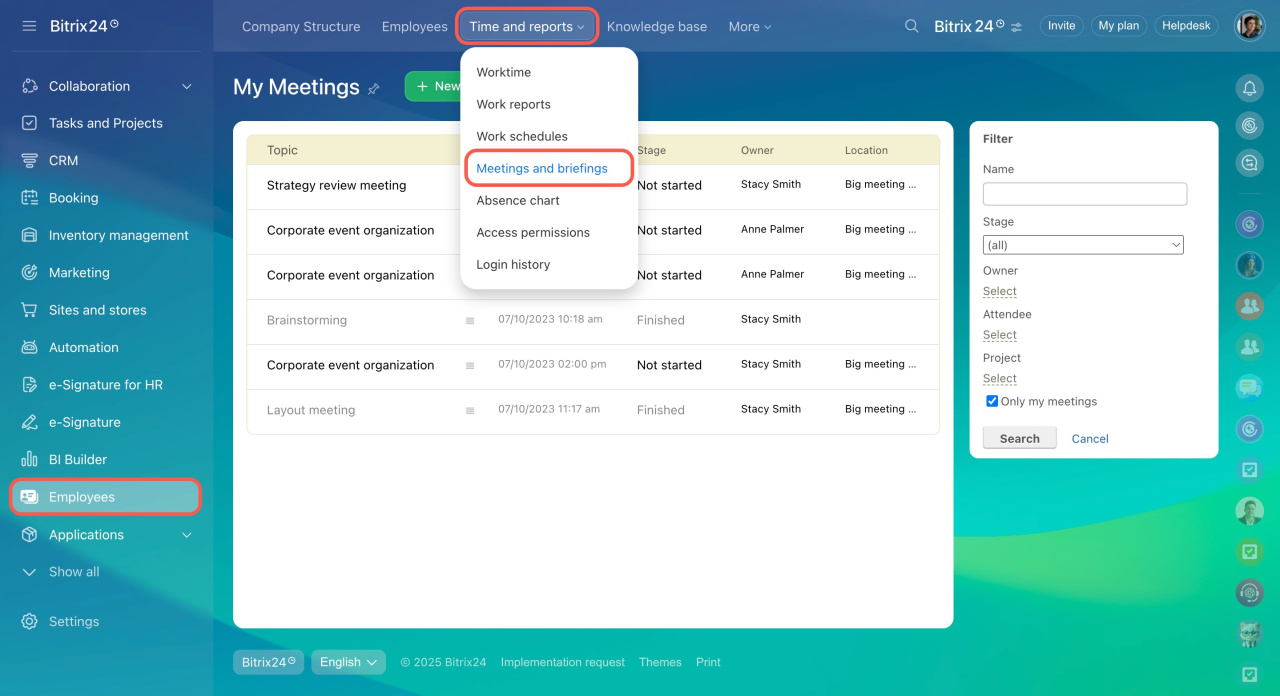
Task: Open the blue speech-bubble chat in the right panel
Action: [1249, 387]
